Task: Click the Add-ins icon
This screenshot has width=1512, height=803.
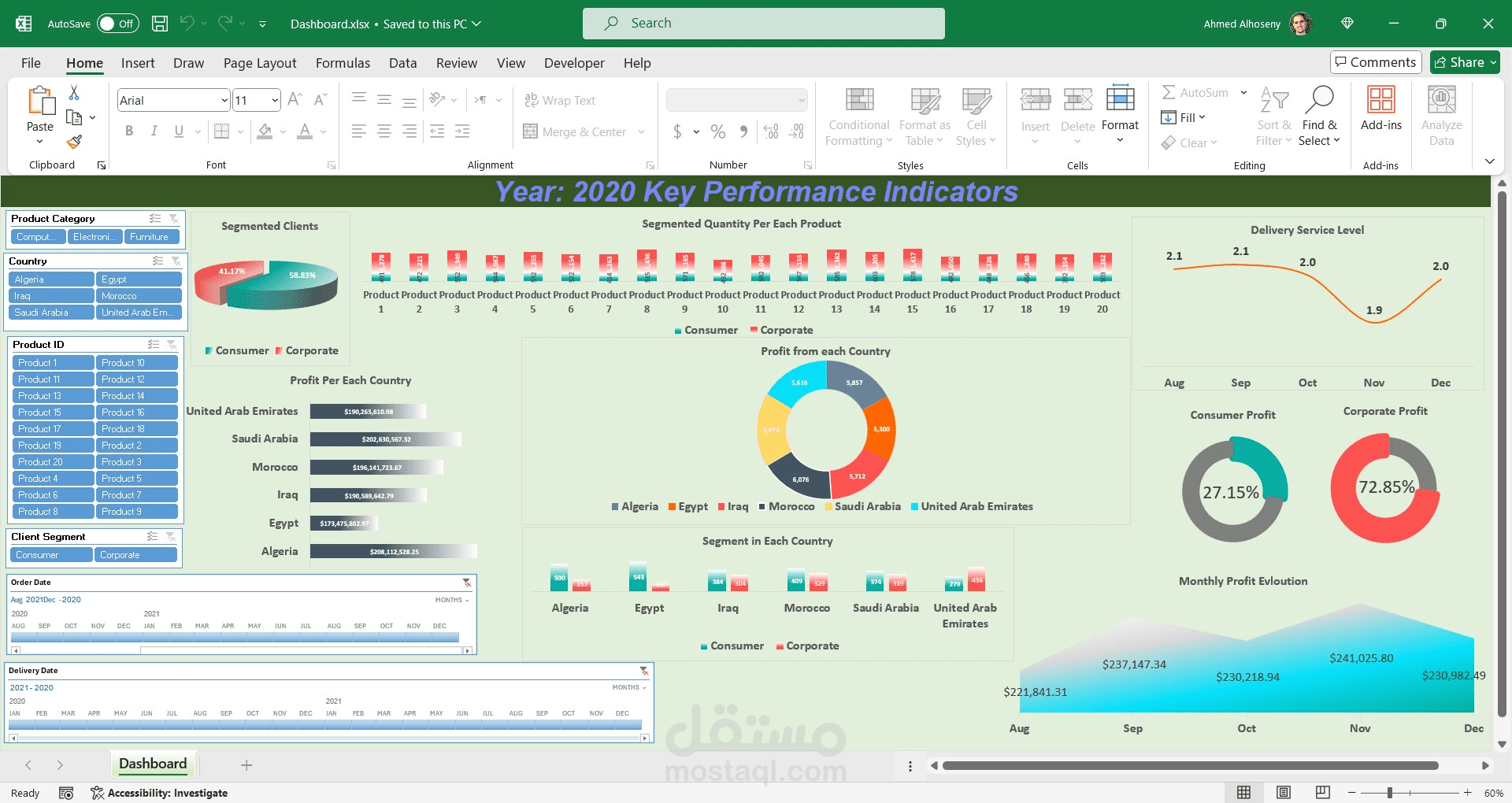Action: [x=1381, y=101]
